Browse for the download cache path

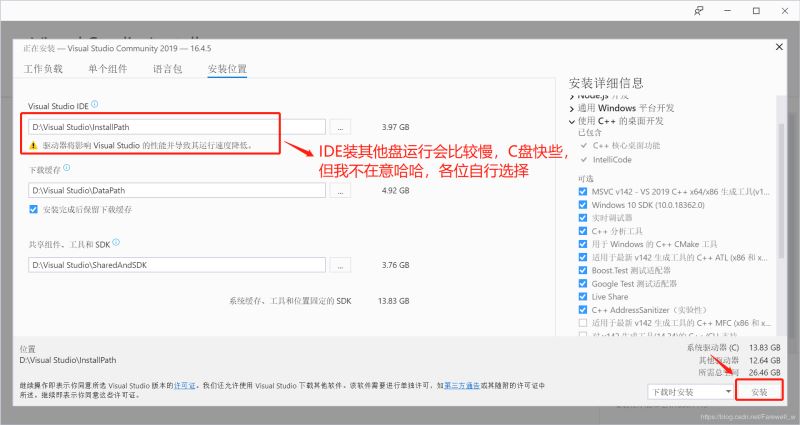point(340,190)
